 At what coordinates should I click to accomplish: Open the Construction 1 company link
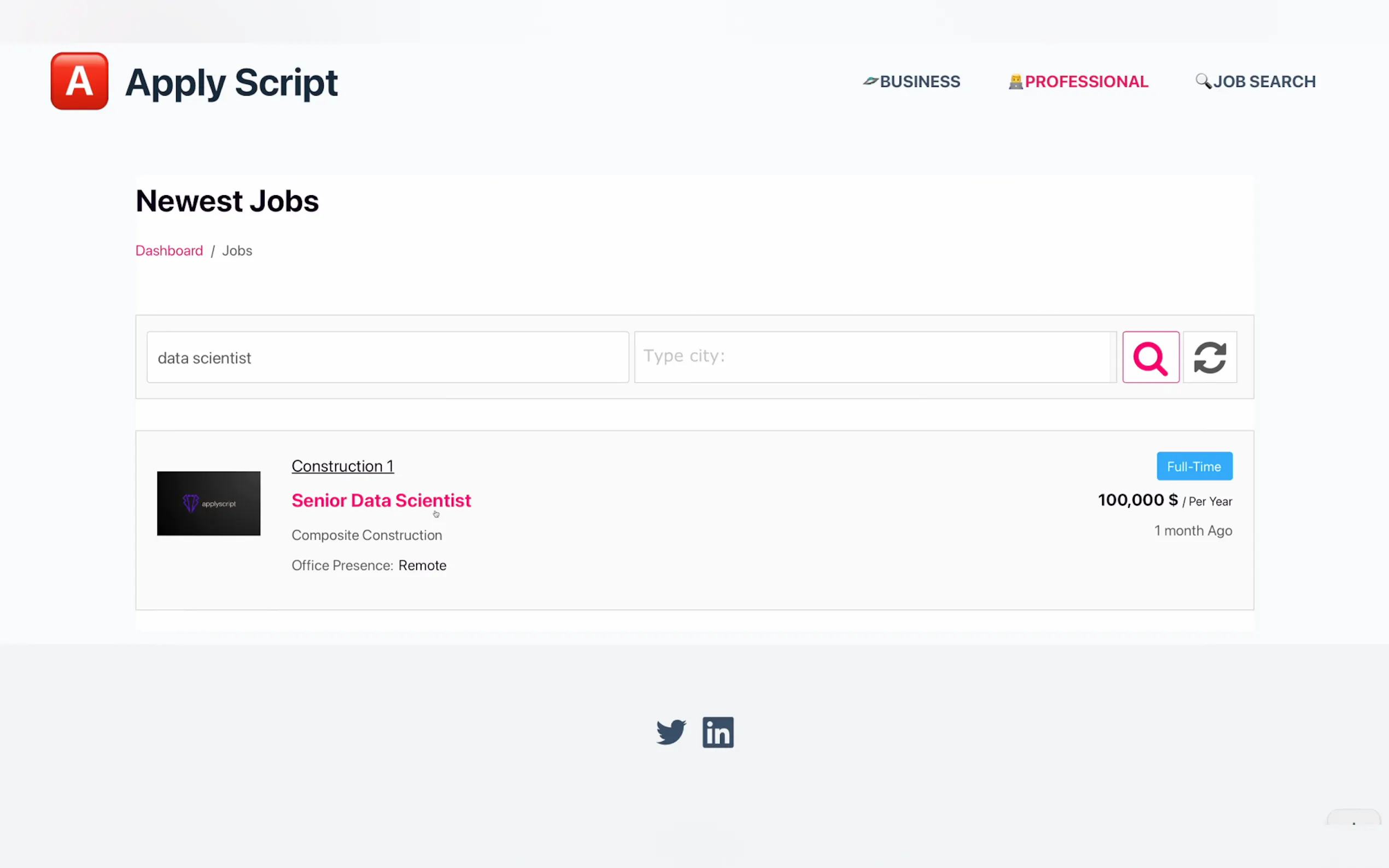tap(343, 466)
